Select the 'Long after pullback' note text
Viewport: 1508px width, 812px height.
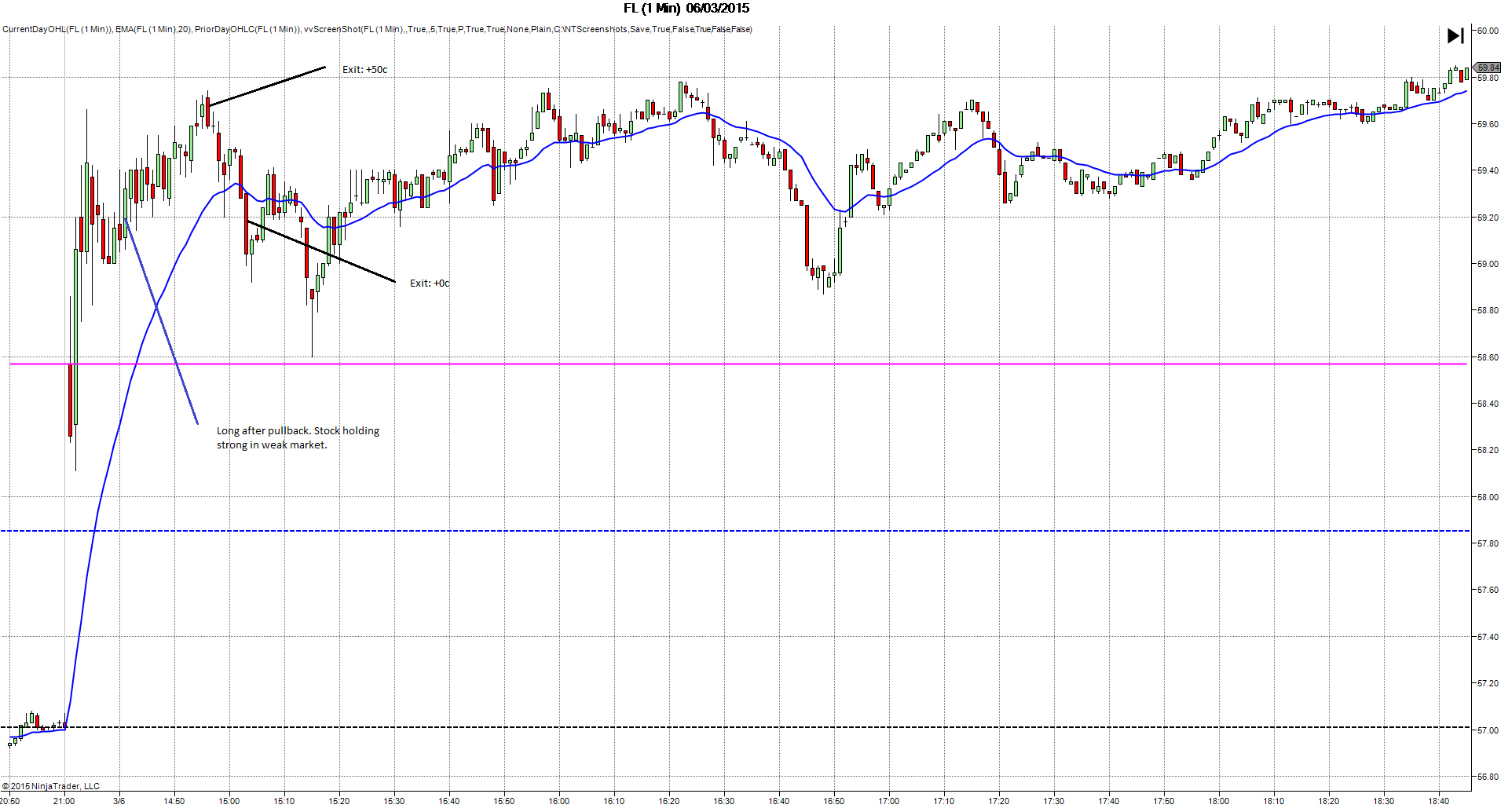pyautogui.click(x=298, y=437)
